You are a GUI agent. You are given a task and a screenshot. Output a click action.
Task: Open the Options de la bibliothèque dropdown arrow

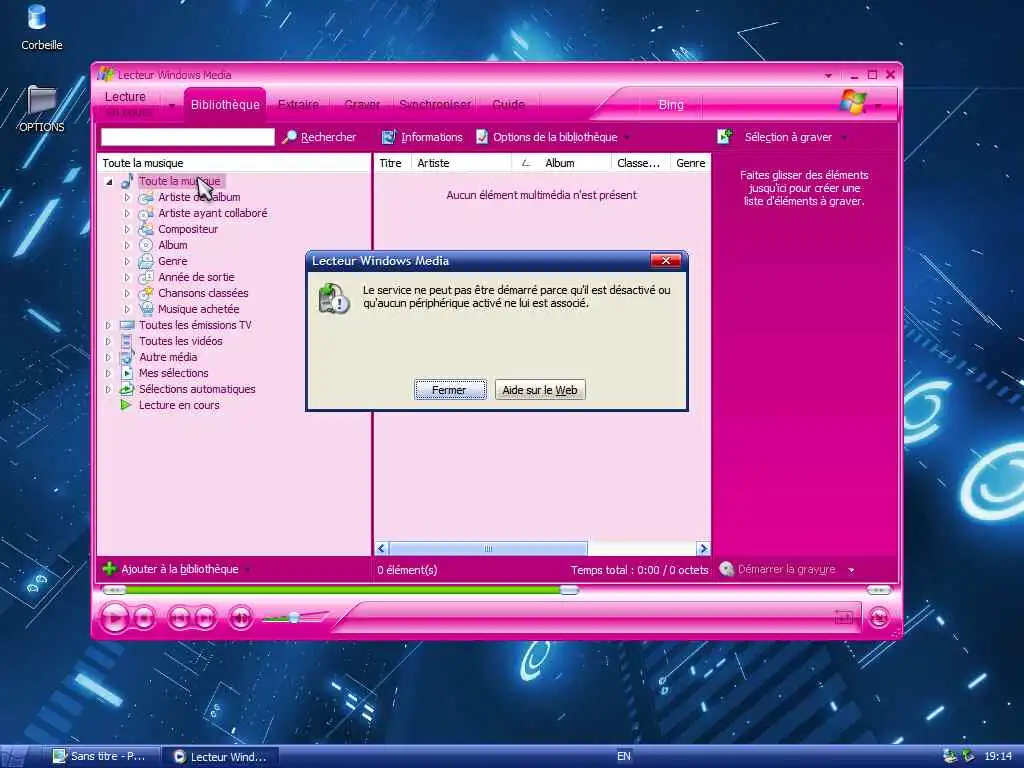tap(627, 138)
